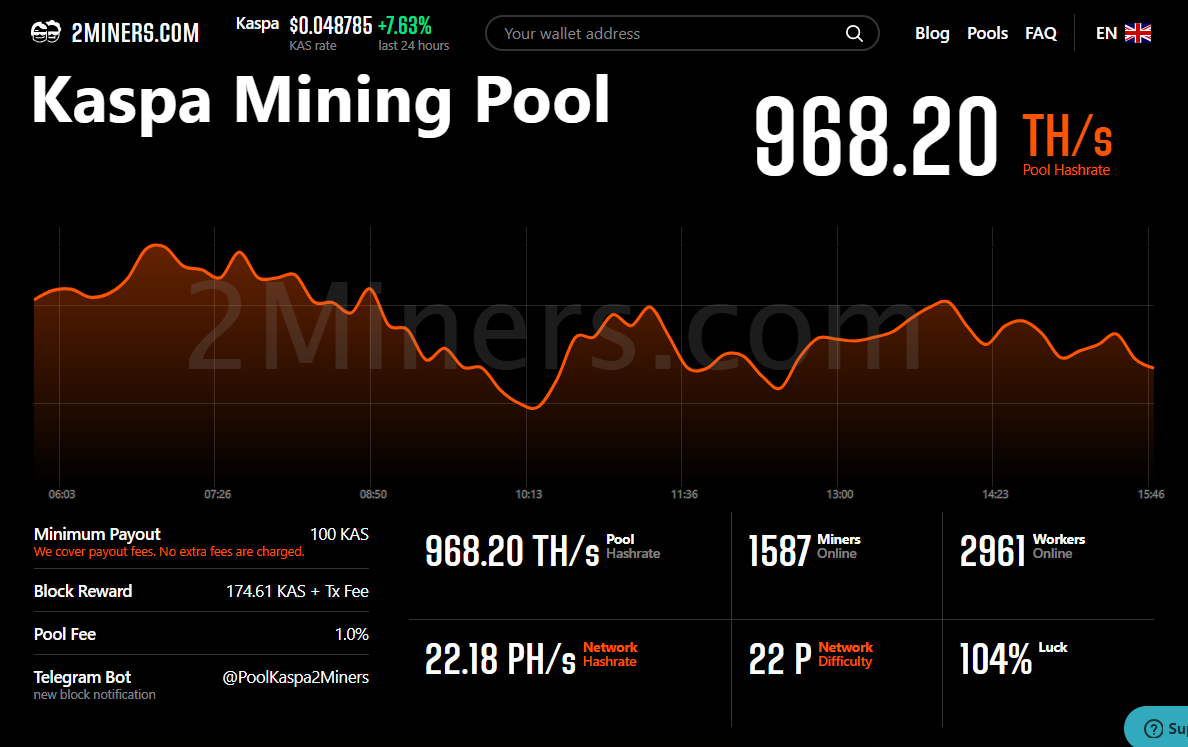This screenshot has height=747, width=1188.
Task: Click the 08:50 time label on chart
Action: tap(373, 494)
